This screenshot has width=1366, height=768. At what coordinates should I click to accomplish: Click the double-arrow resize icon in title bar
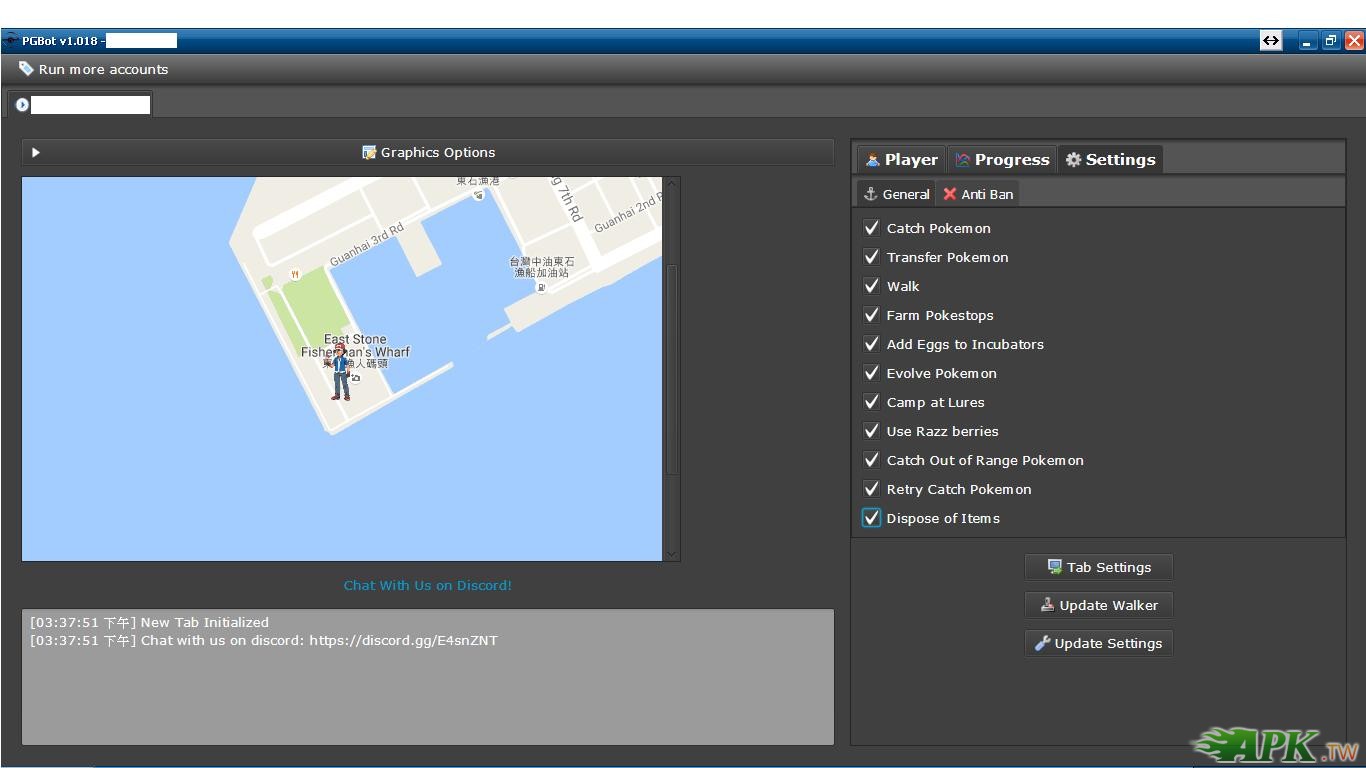(1270, 41)
